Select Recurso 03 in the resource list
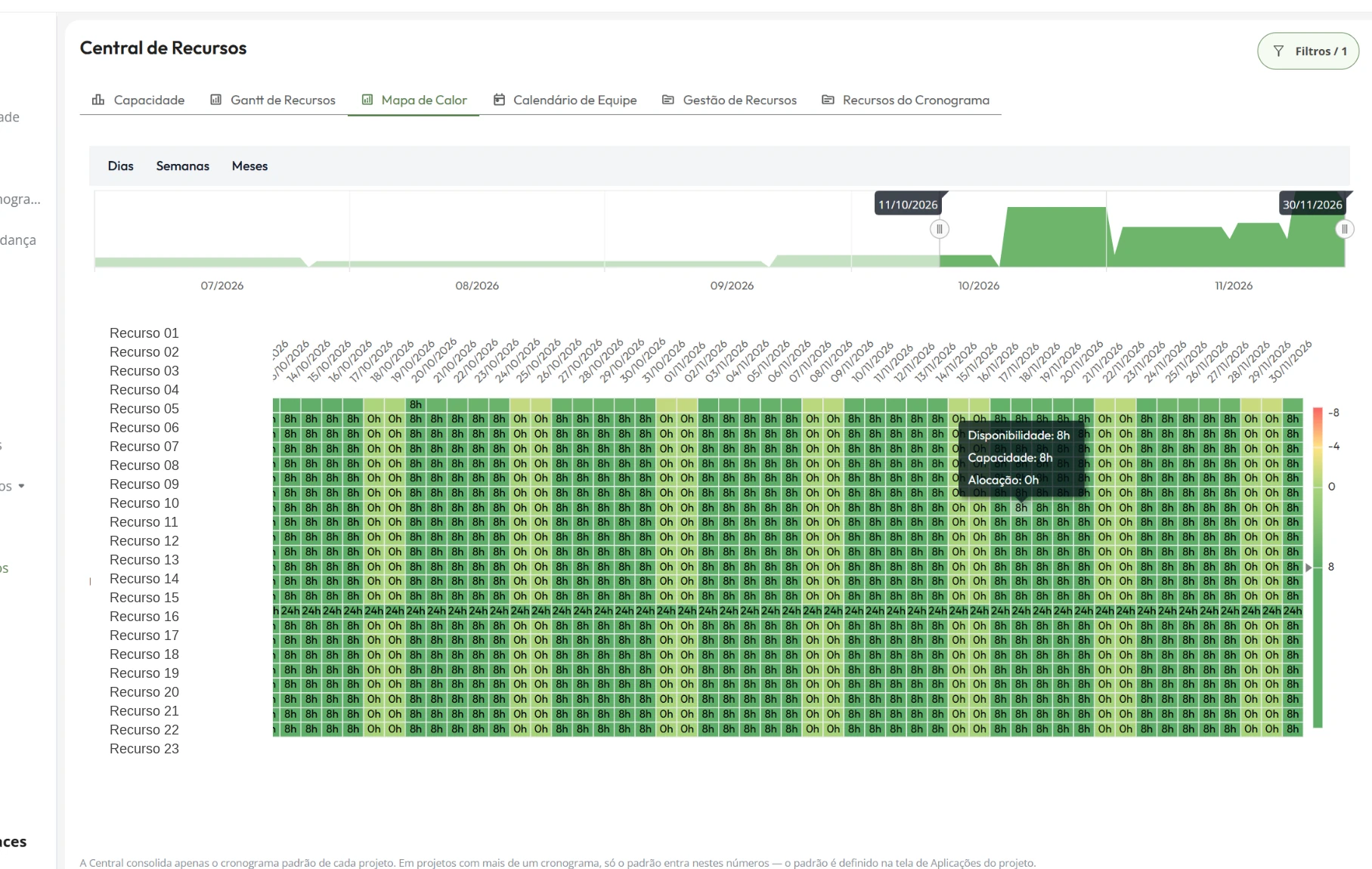The image size is (1372, 869). [144, 371]
